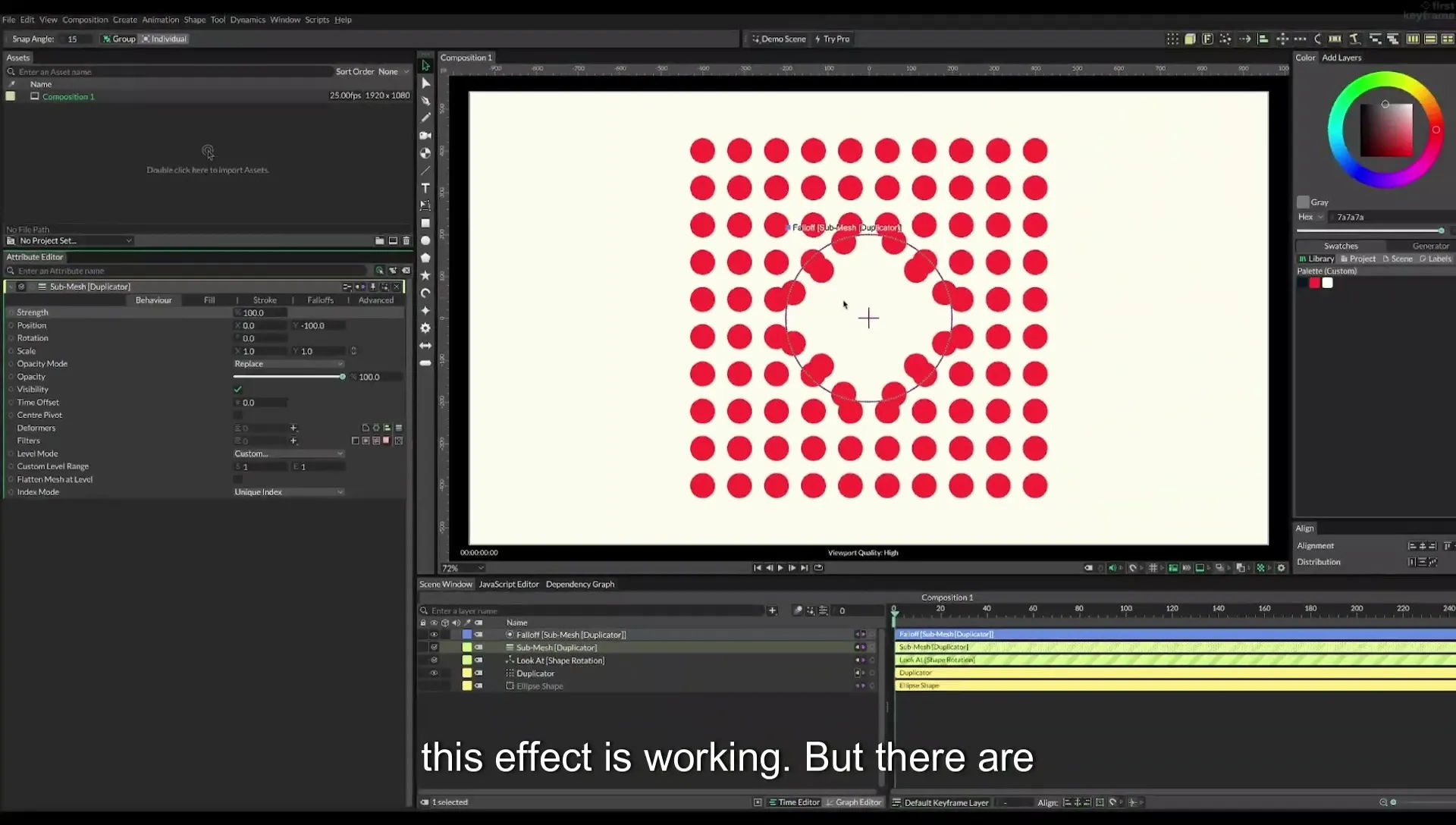Toggle the Flatten Mesh at Level checkbox
The image size is (1456, 825).
[x=238, y=479]
